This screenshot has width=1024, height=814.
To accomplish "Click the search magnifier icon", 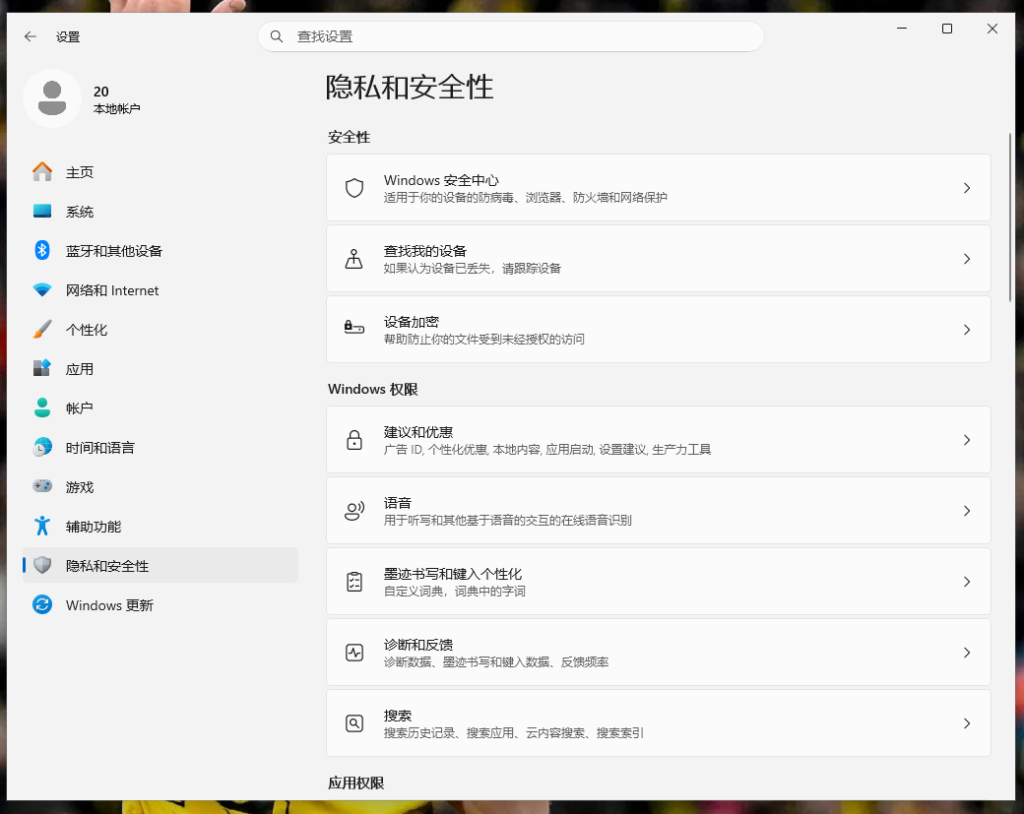I will pos(277,37).
